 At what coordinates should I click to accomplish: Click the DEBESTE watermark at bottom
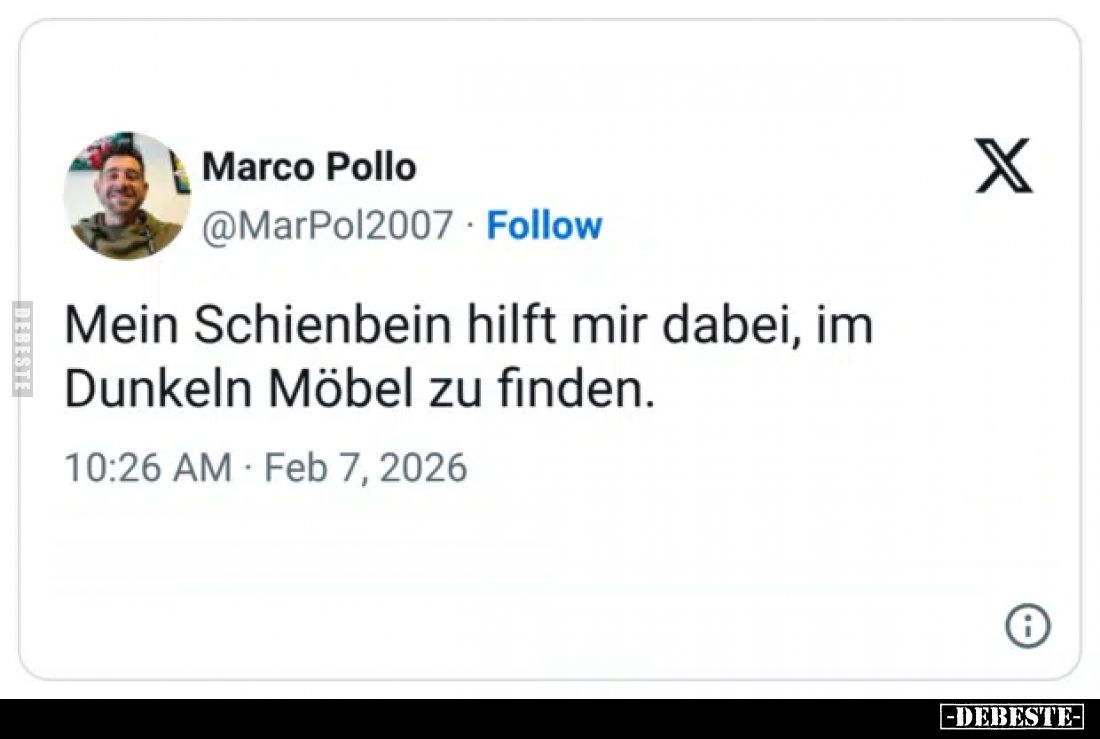(1013, 718)
